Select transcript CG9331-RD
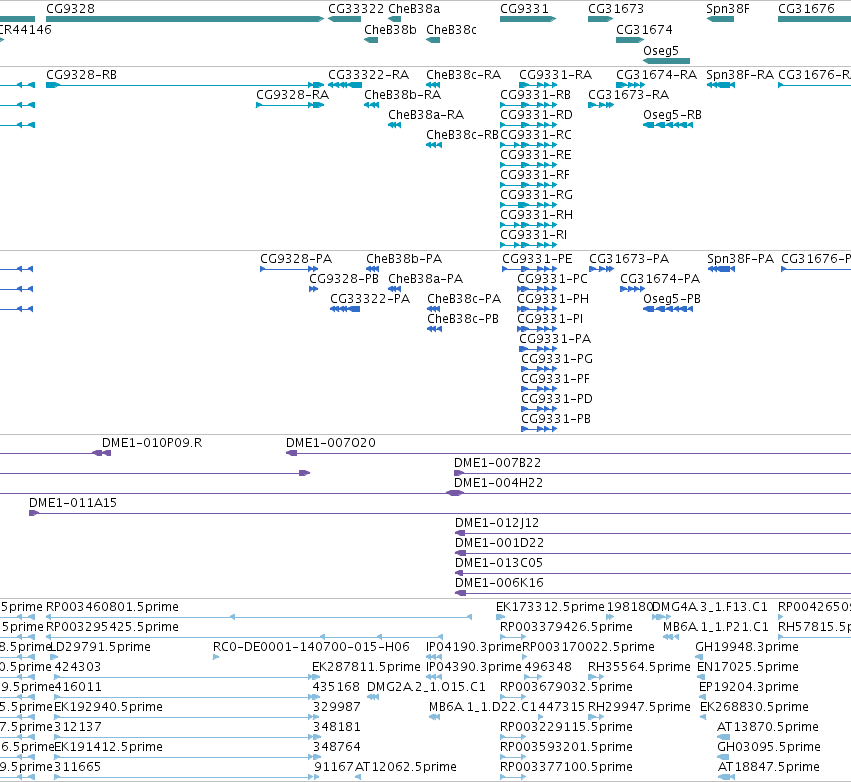This screenshot has width=851, height=782. [536, 115]
